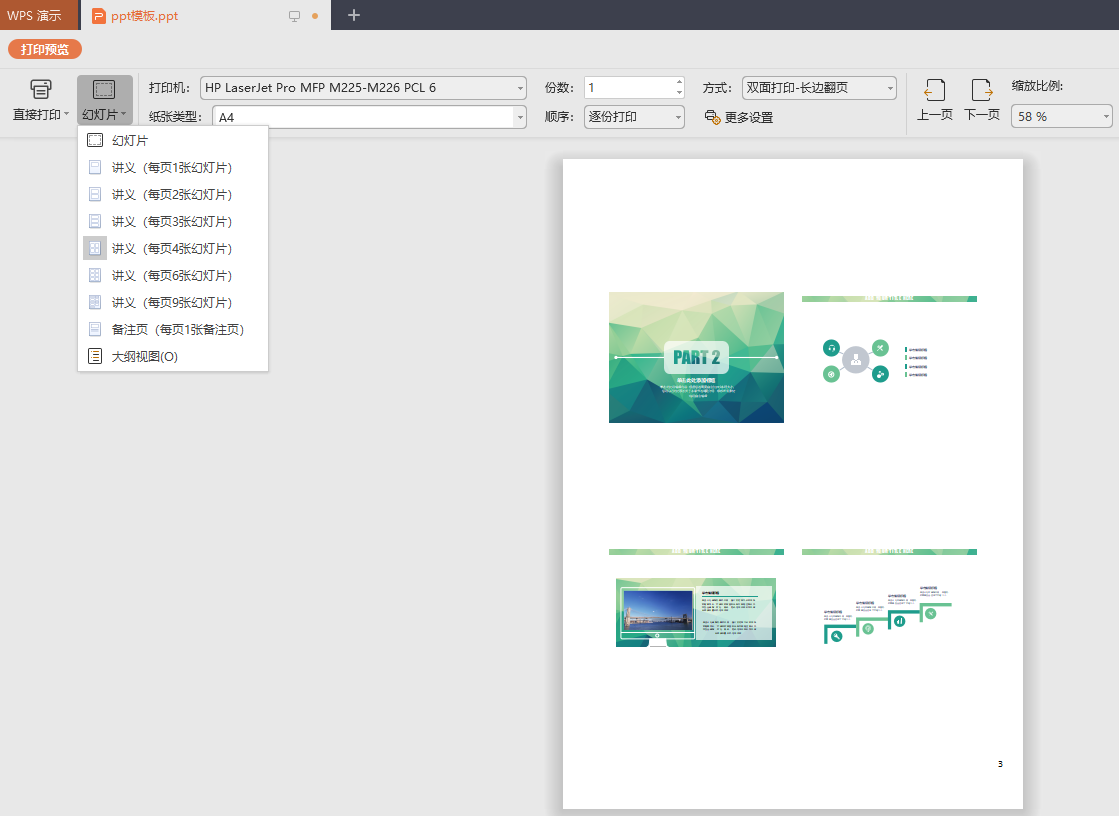Click the 幻灯片 print layout icon button

(104, 90)
